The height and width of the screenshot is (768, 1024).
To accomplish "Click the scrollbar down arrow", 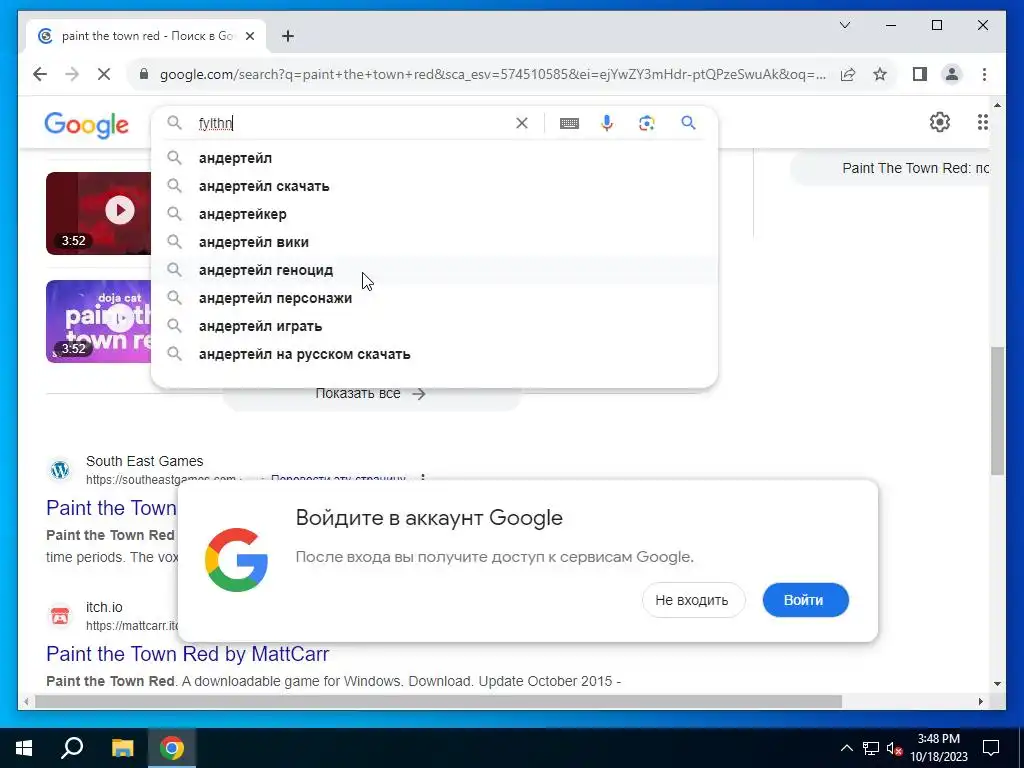I will [x=997, y=684].
